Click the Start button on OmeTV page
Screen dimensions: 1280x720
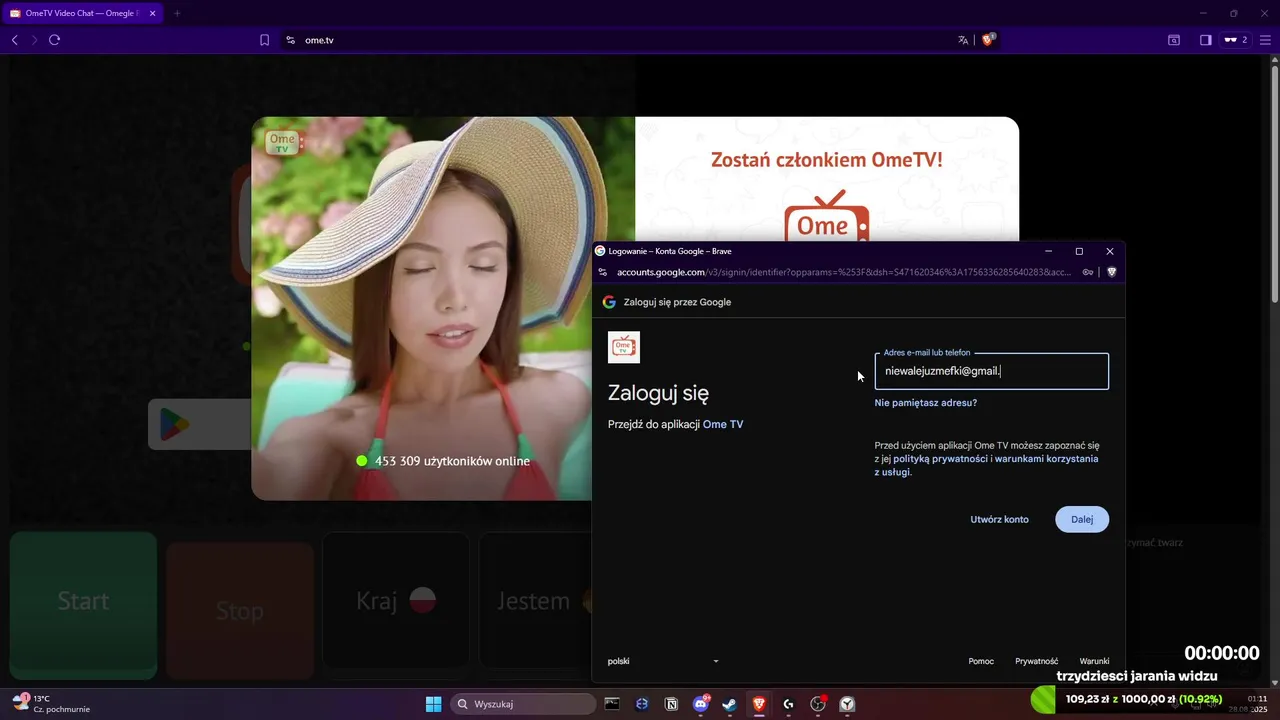[x=83, y=603]
